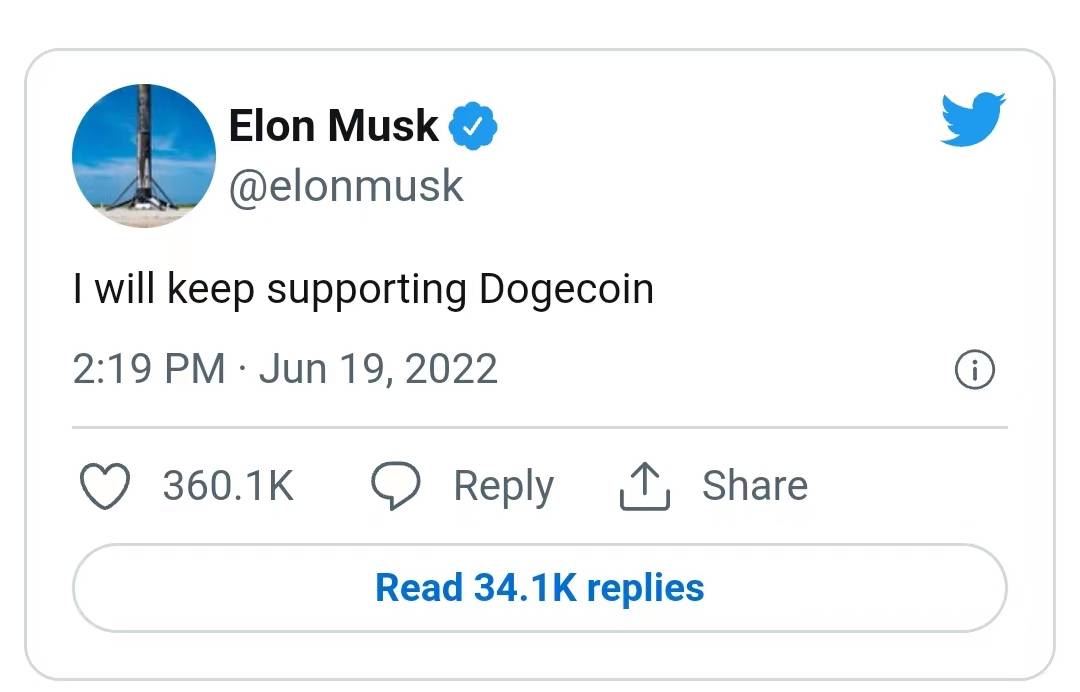
Task: Click the Twitter bird logo
Action: 972,119
